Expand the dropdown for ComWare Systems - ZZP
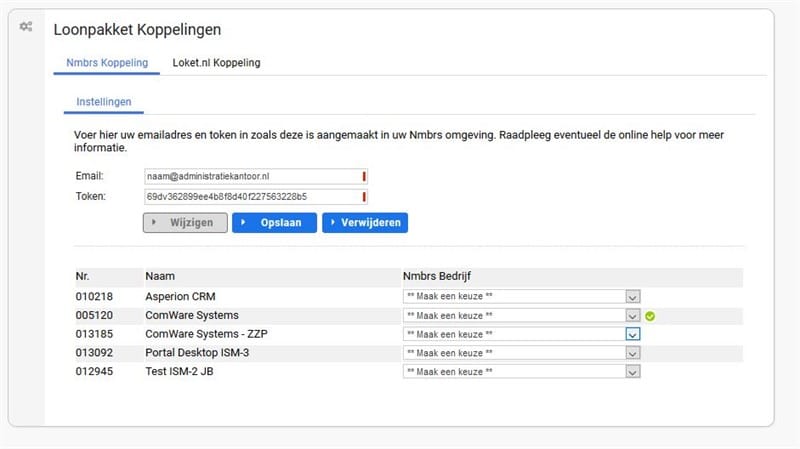Image resolution: width=800 pixels, height=449 pixels. 521,334
